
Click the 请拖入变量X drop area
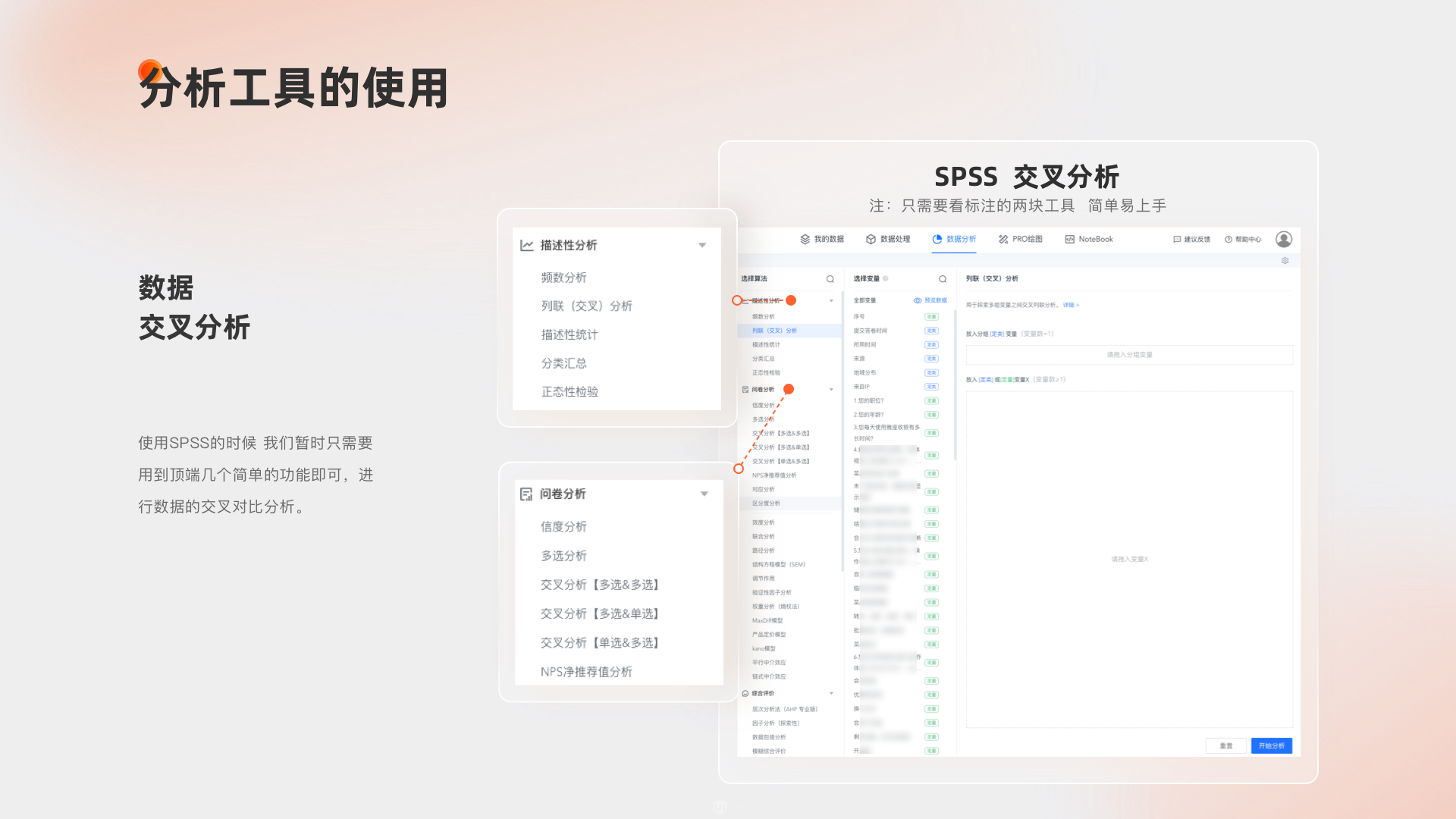coord(1129,560)
